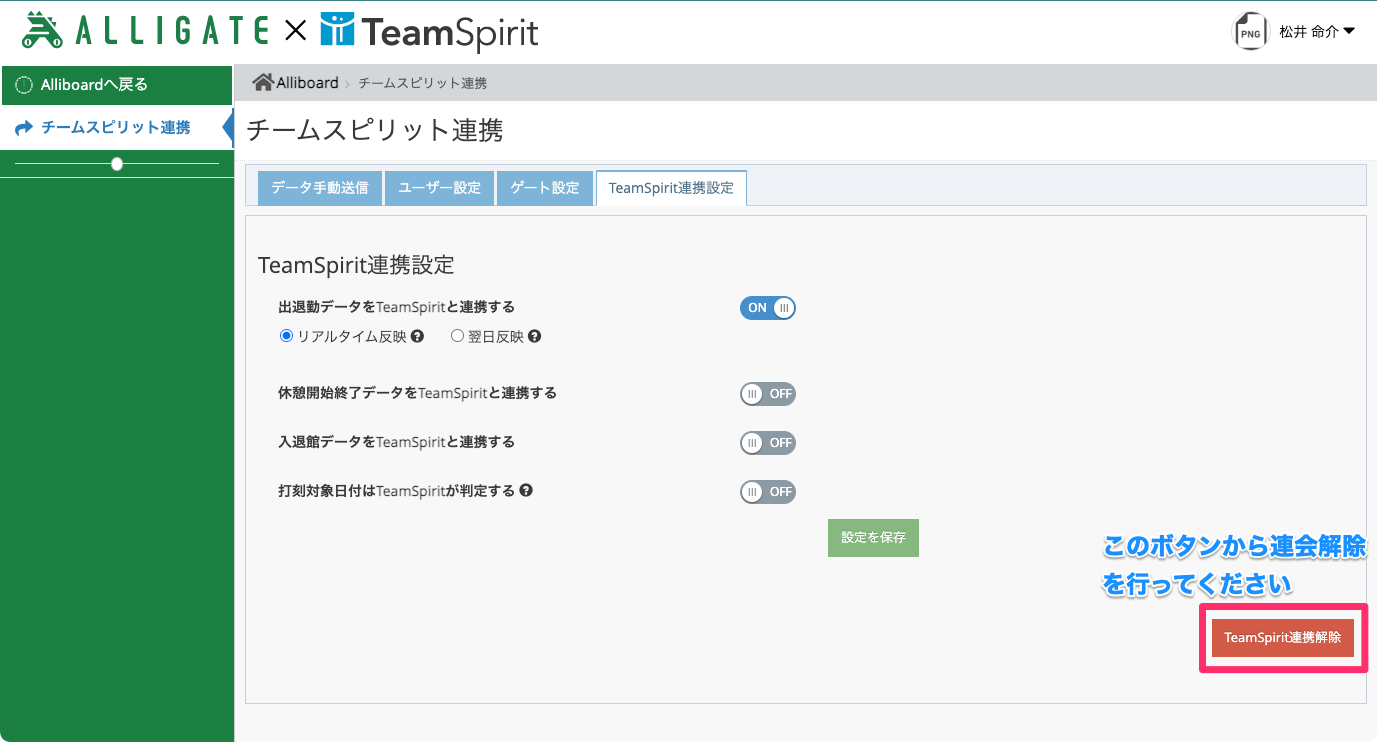Click the PNG user avatar
Image resolution: width=1377 pixels, height=742 pixels.
tap(1250, 32)
